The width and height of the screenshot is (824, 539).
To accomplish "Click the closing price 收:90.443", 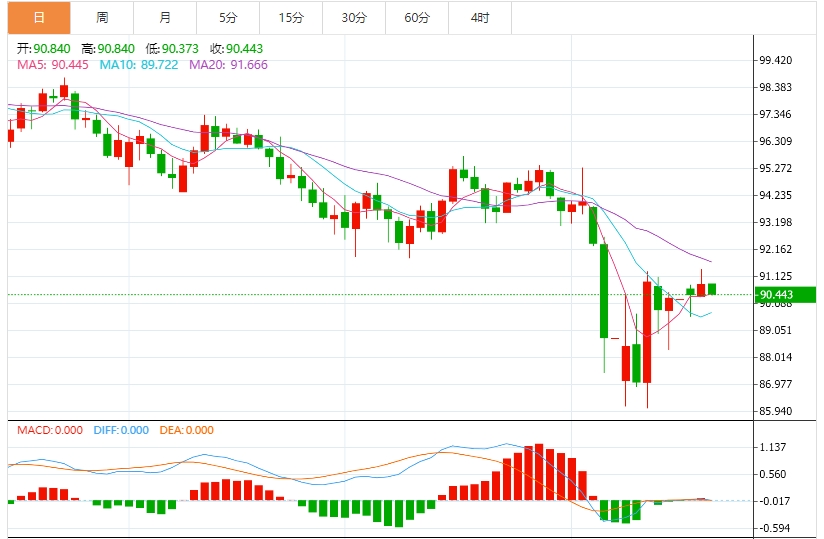I will (x=236, y=49).
